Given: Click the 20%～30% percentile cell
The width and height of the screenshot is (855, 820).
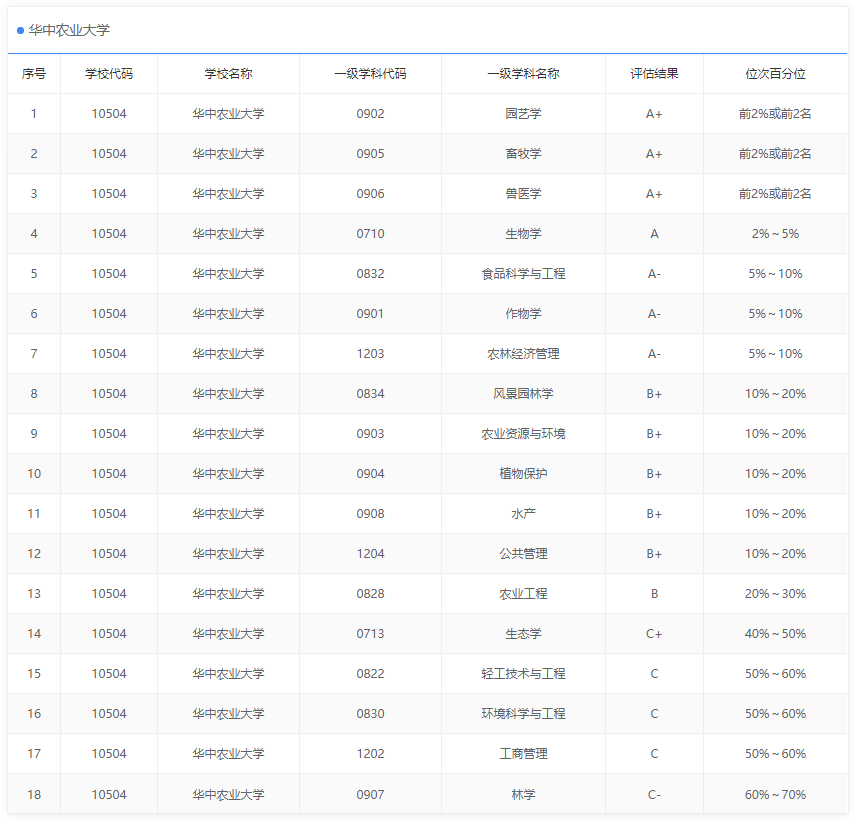Looking at the screenshot, I should click(x=775, y=593).
